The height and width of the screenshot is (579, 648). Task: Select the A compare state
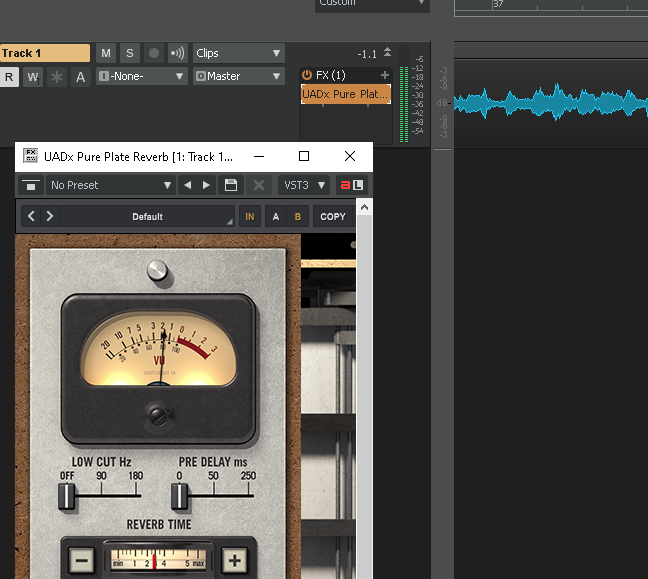[276, 217]
